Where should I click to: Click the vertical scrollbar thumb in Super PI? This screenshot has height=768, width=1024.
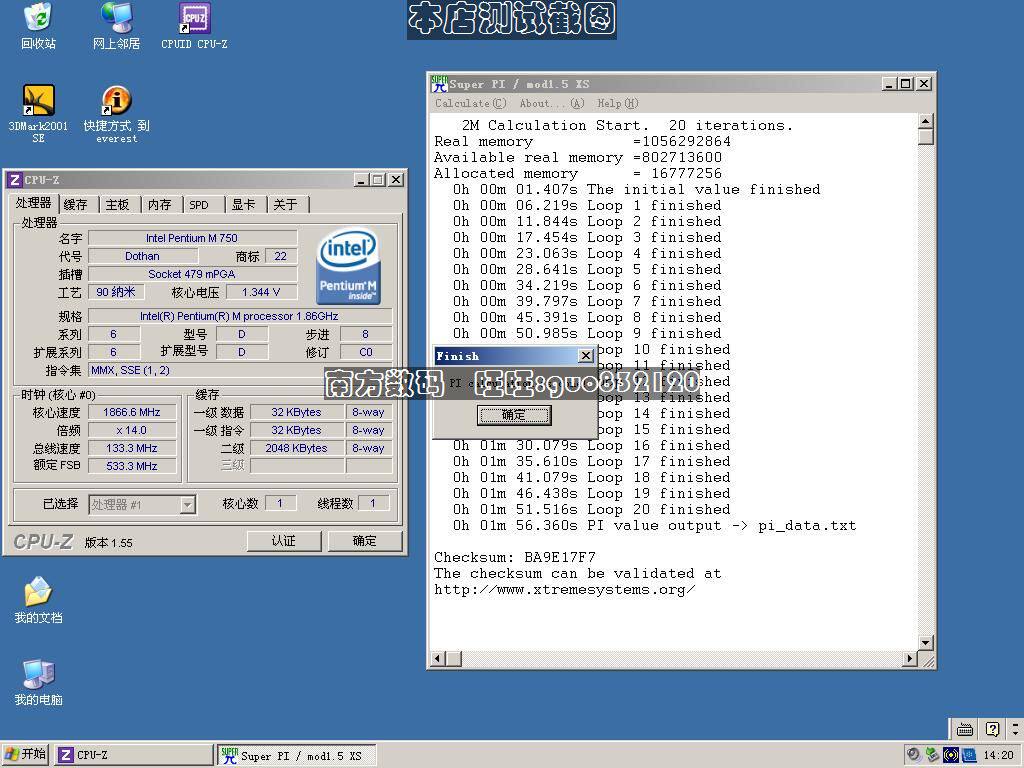pos(925,136)
